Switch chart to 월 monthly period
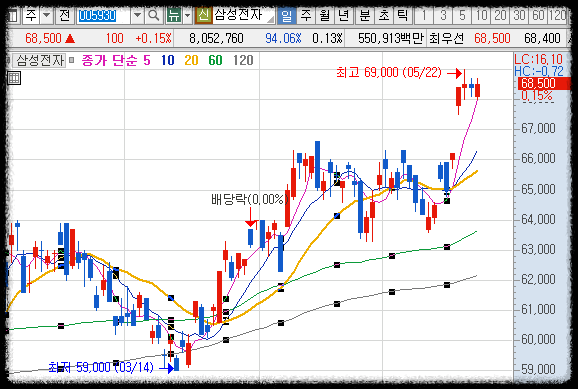 pos(325,16)
